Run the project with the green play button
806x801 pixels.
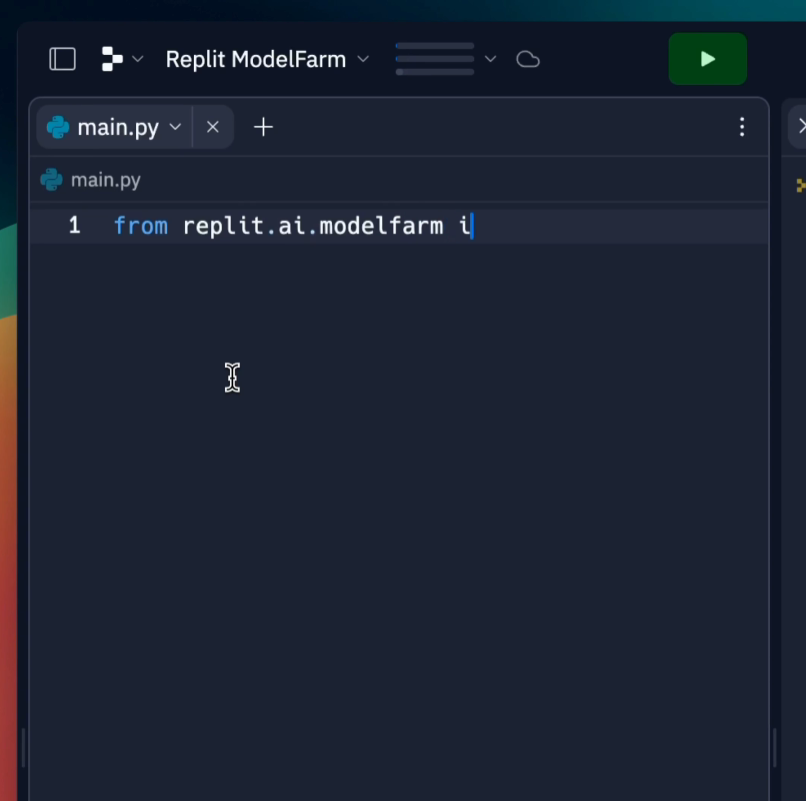point(707,59)
